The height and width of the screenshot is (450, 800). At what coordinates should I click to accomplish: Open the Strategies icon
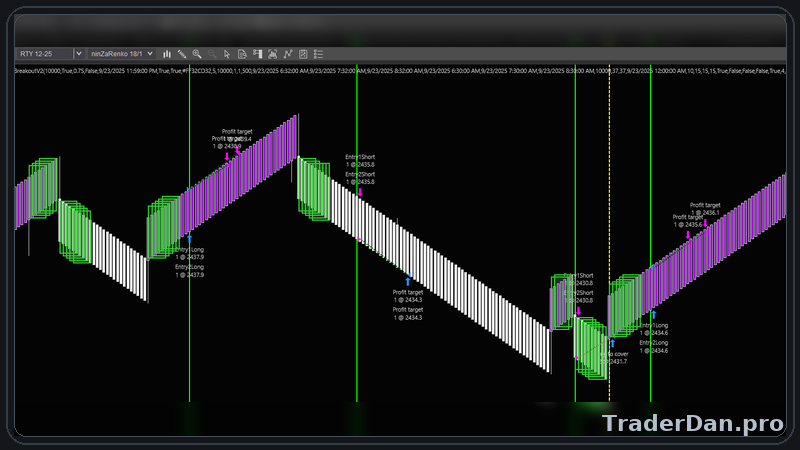point(303,54)
